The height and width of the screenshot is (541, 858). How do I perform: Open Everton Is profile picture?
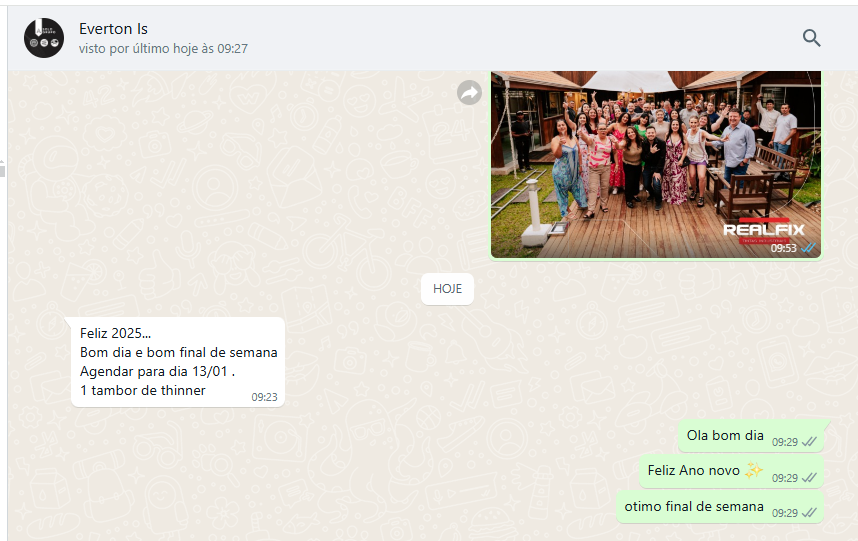click(x=44, y=38)
